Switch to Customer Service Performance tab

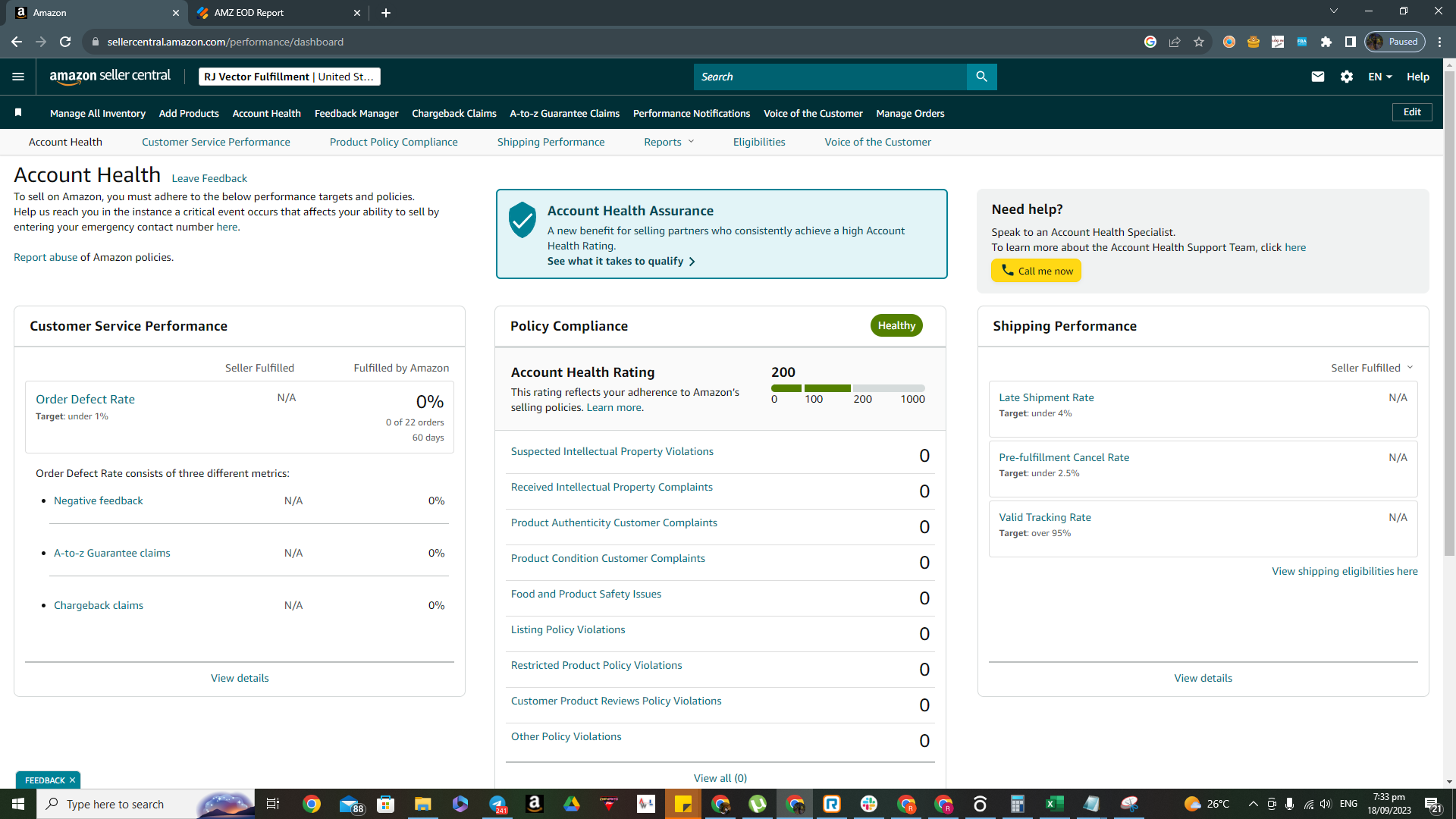(216, 142)
